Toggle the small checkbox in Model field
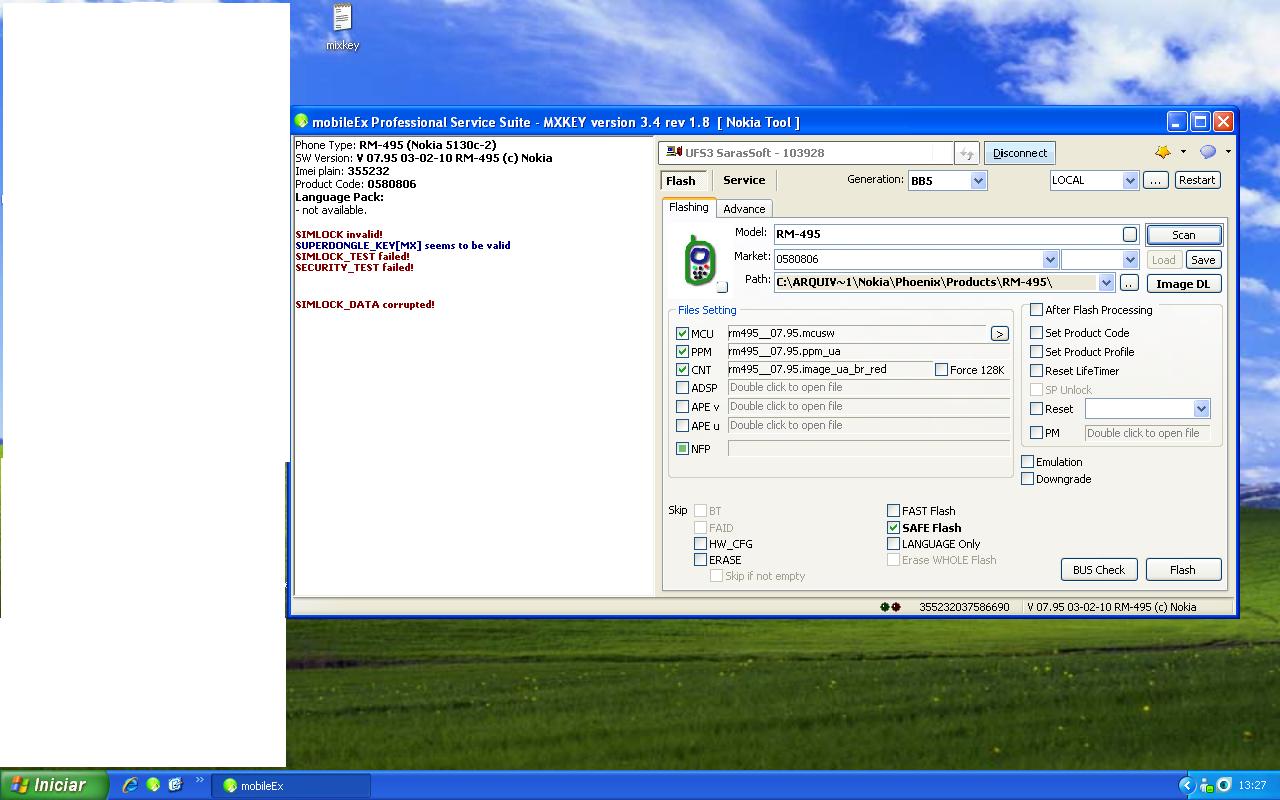Viewport: 1280px width, 800px height. [1130, 234]
